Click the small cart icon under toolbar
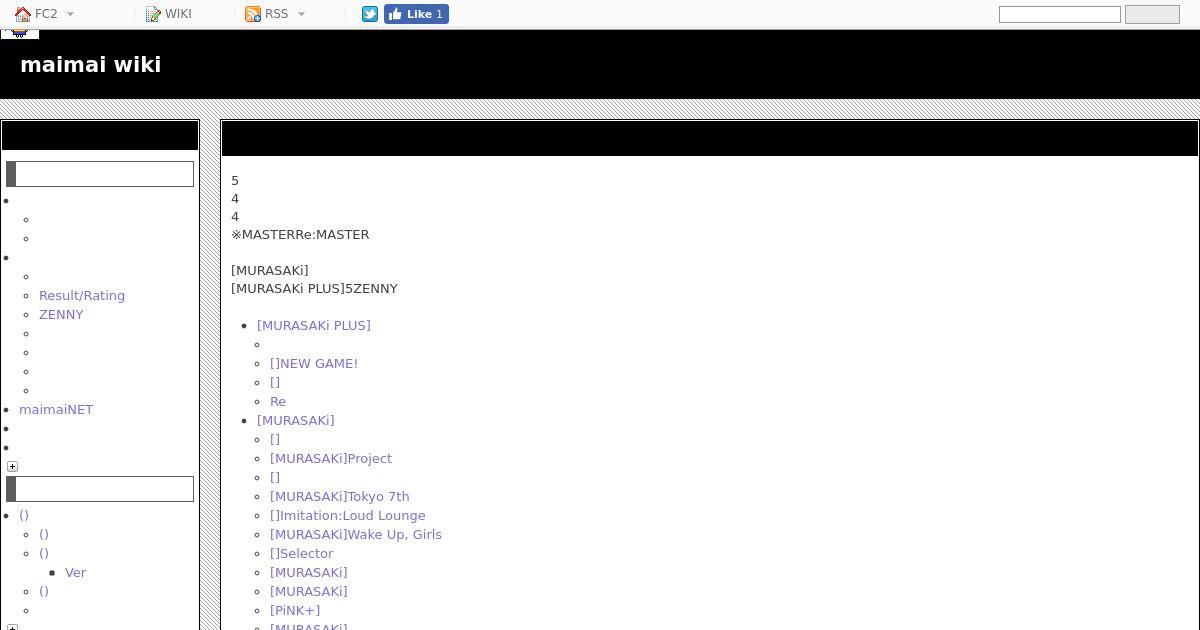The width and height of the screenshot is (1200, 630). (x=19, y=34)
